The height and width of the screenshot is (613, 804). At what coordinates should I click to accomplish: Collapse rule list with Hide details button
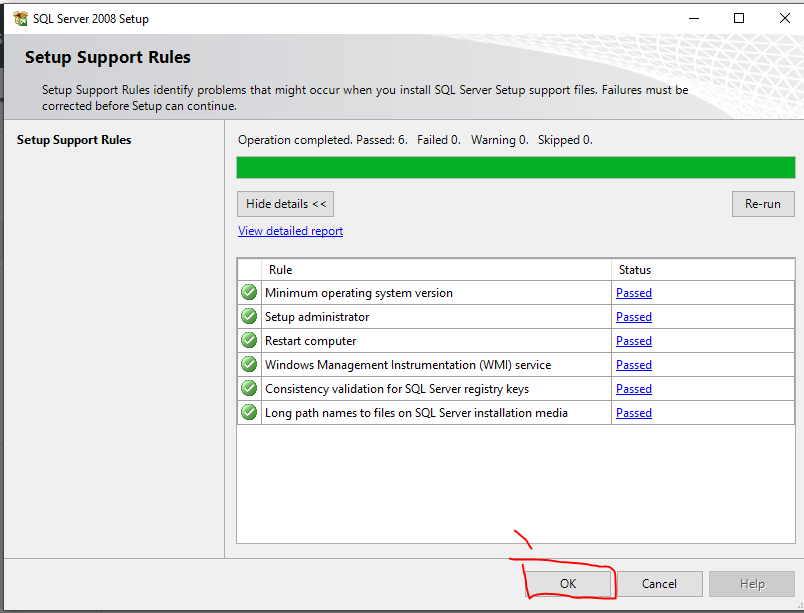point(286,204)
